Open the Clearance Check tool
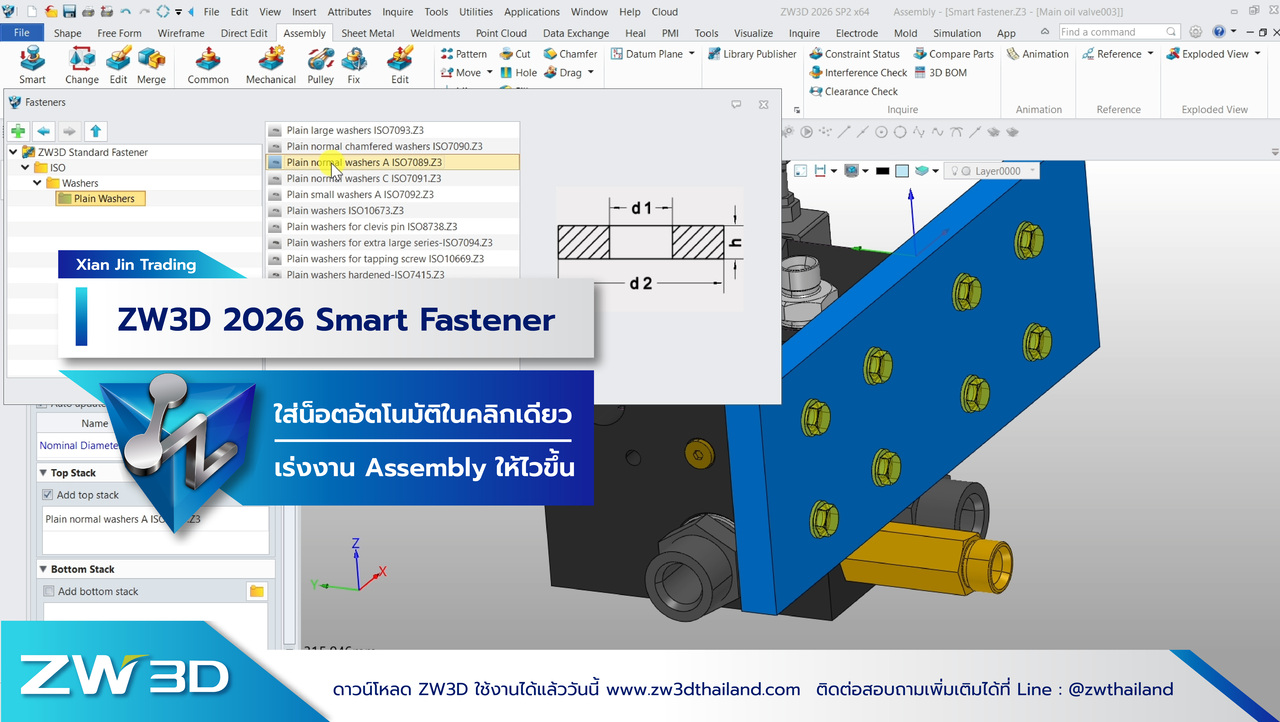The width and height of the screenshot is (1280, 722). pyautogui.click(x=853, y=92)
